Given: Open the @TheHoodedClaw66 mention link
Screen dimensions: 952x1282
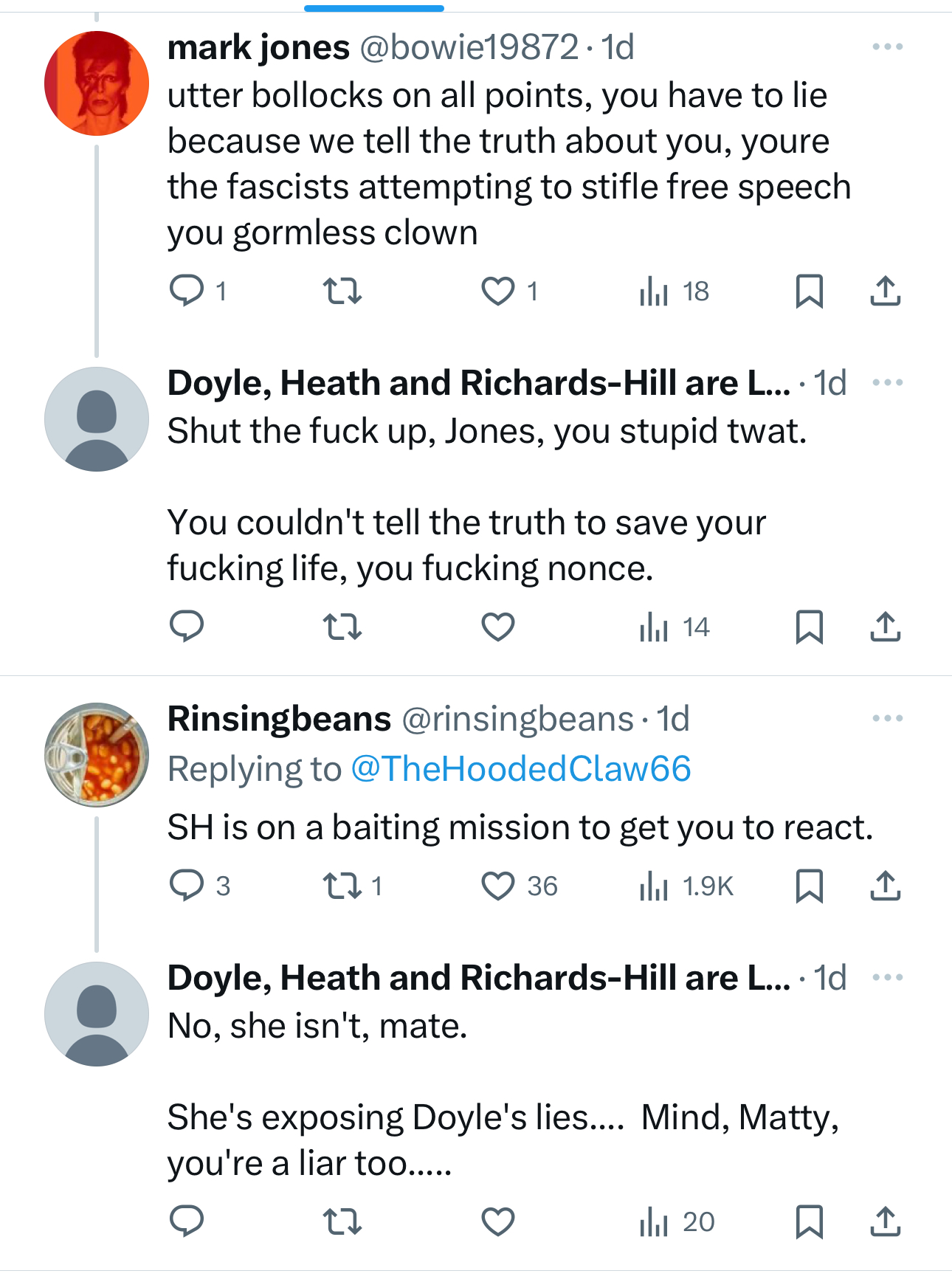Looking at the screenshot, I should (521, 769).
